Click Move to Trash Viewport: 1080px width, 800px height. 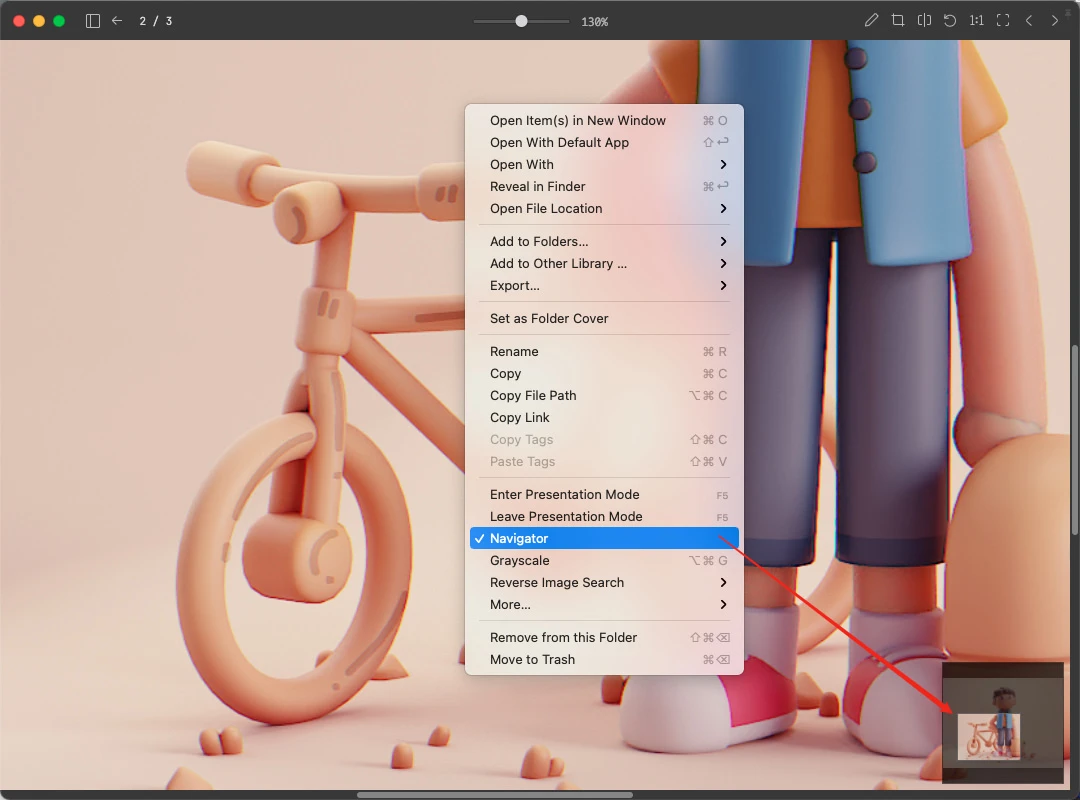[604, 659]
